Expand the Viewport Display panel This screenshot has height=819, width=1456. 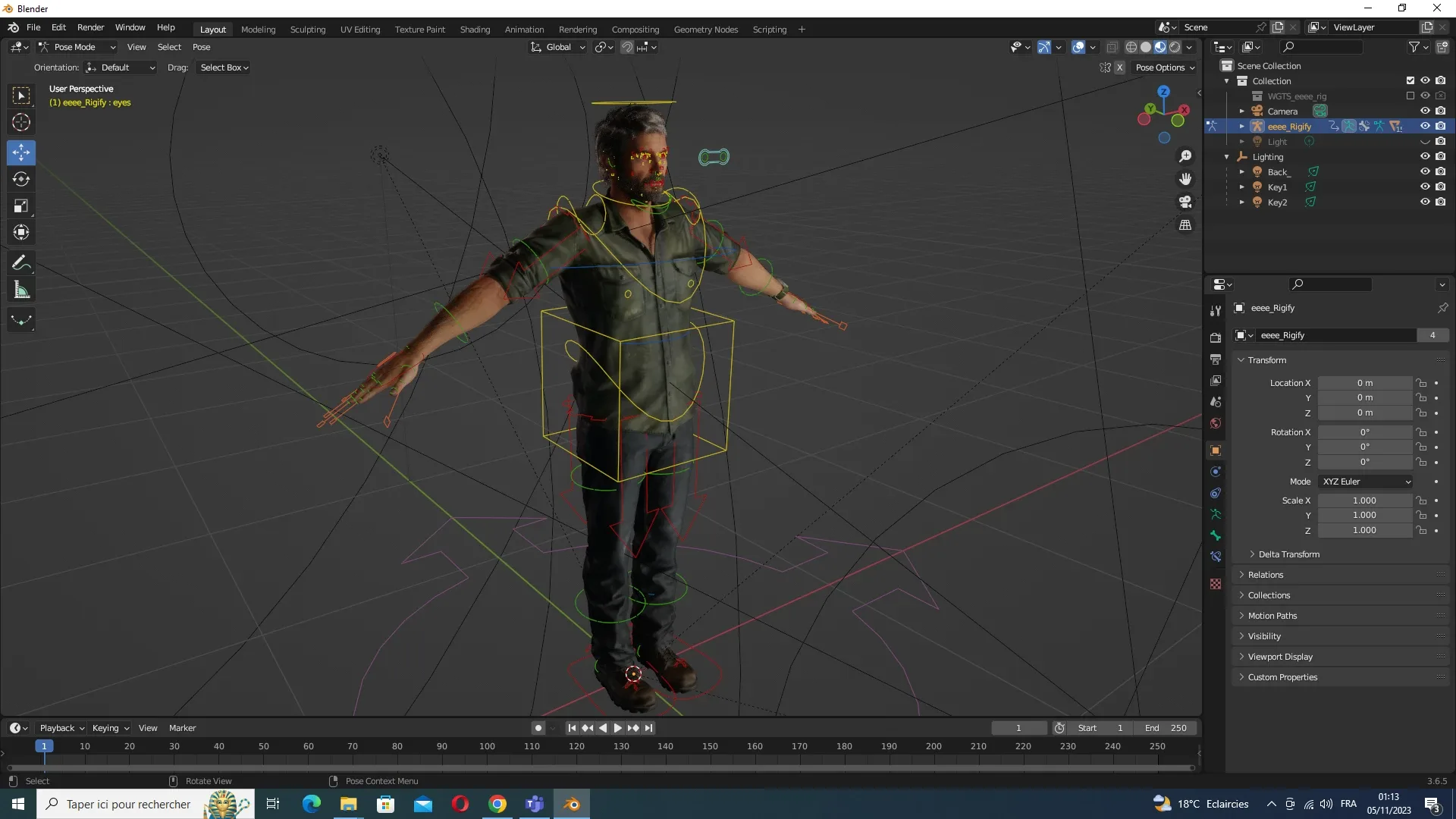point(1280,657)
